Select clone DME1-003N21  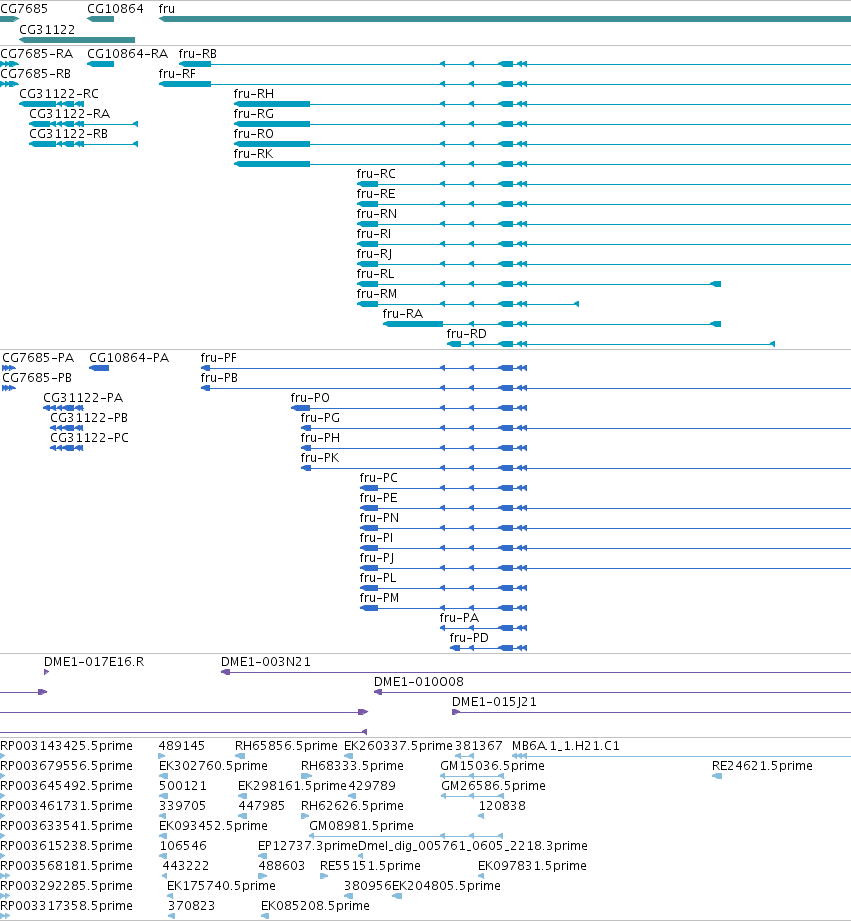coord(265,661)
